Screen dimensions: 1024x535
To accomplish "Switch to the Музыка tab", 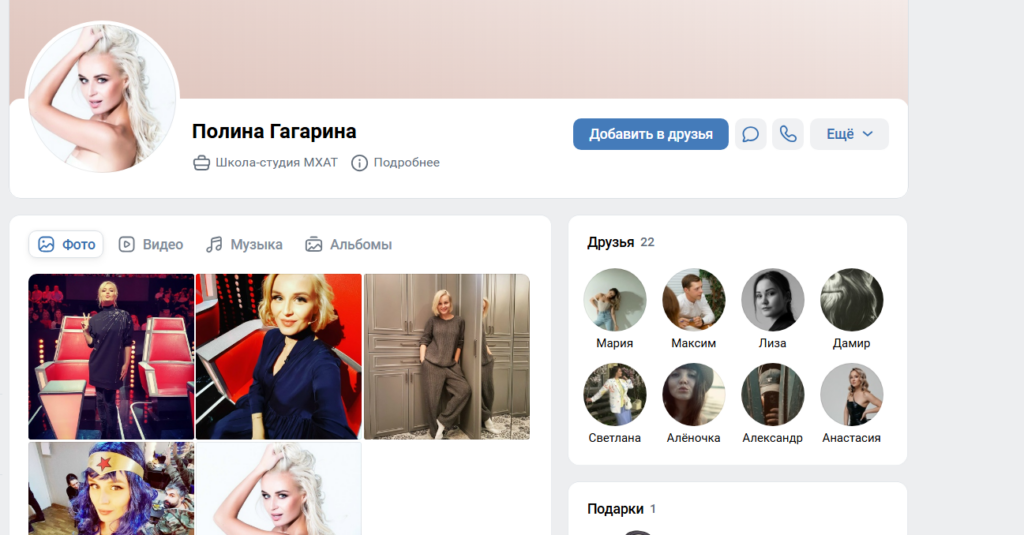I will (x=244, y=244).
